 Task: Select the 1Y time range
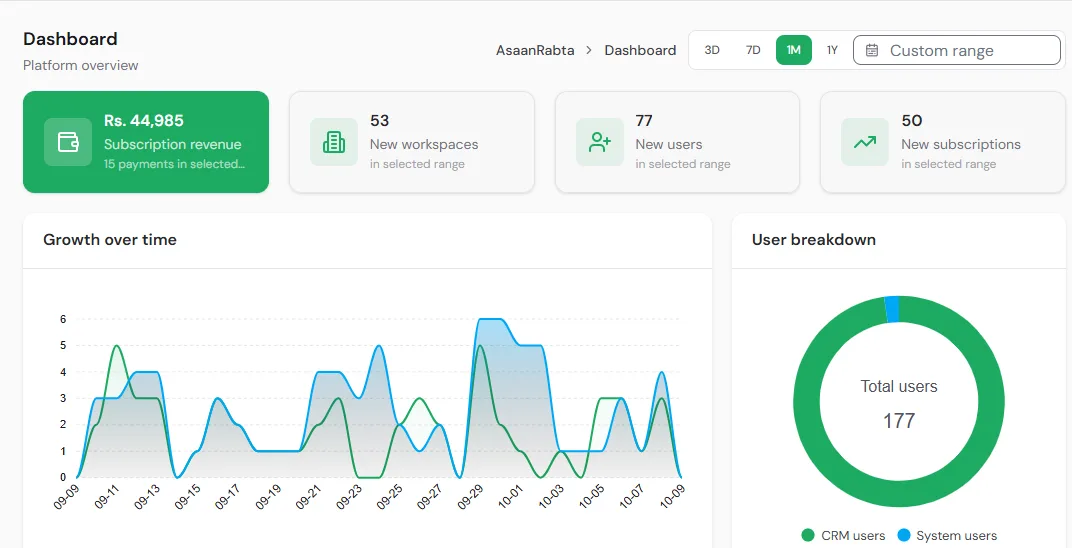(832, 50)
